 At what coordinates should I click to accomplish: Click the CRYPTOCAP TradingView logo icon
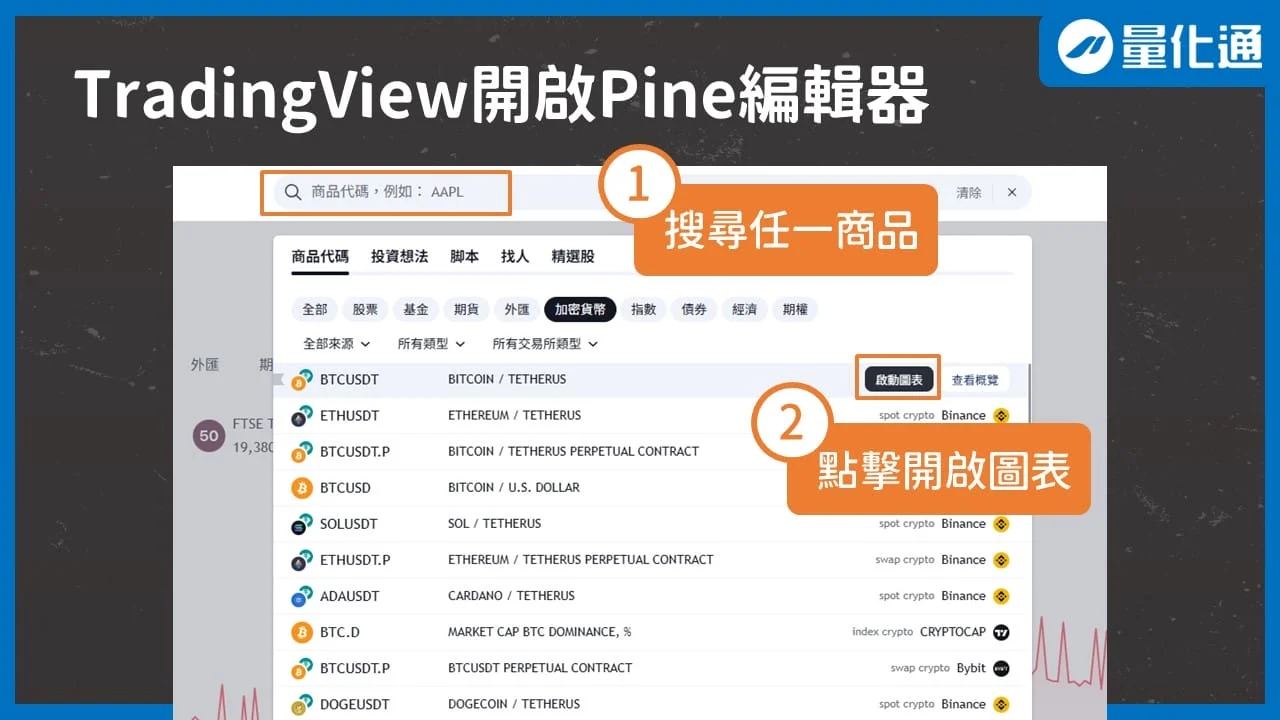[1001, 632]
